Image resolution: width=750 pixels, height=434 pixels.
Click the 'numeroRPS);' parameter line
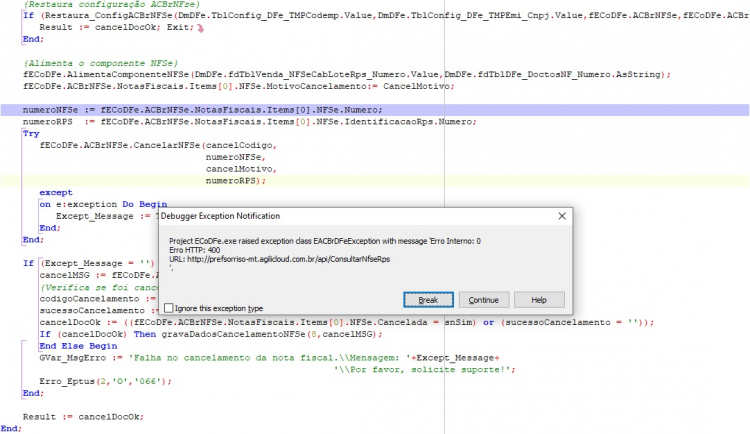click(x=236, y=181)
